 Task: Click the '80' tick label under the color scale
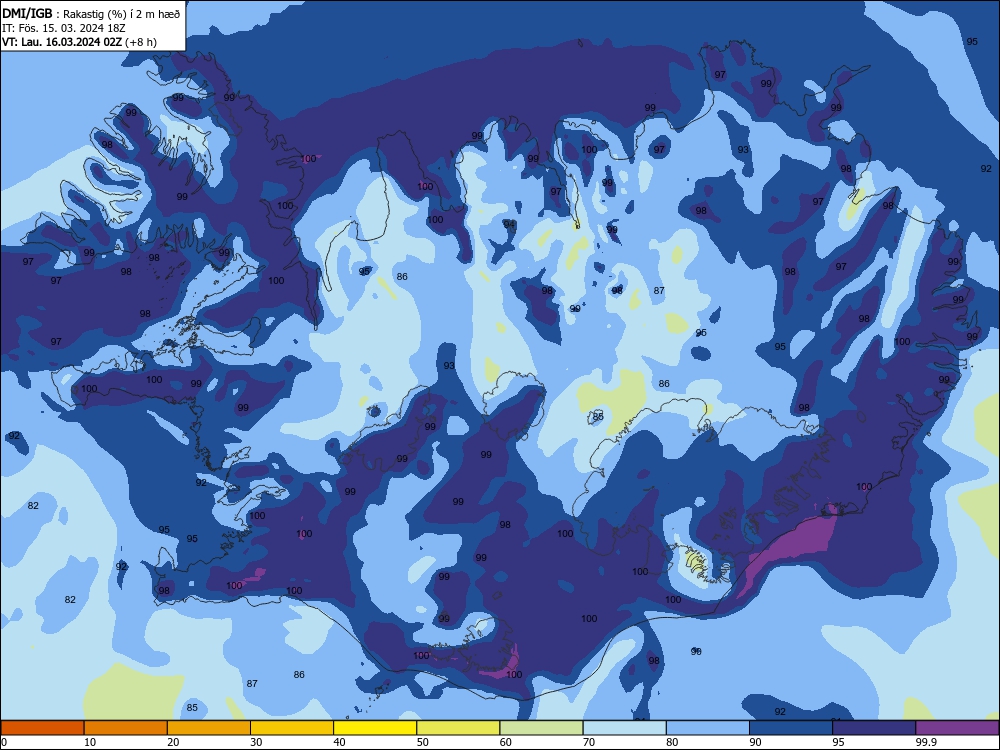[672, 742]
